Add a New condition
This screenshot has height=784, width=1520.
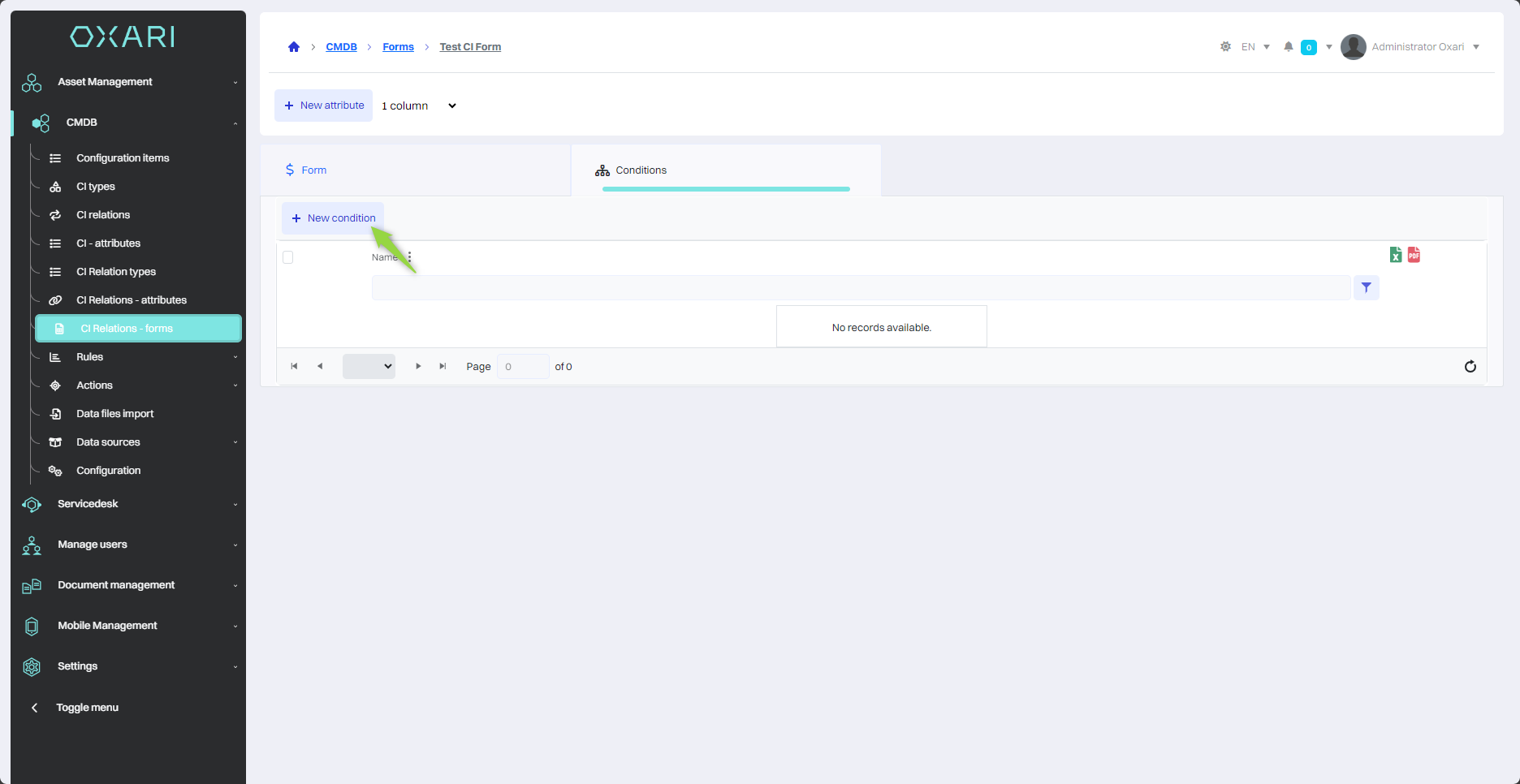click(x=333, y=218)
